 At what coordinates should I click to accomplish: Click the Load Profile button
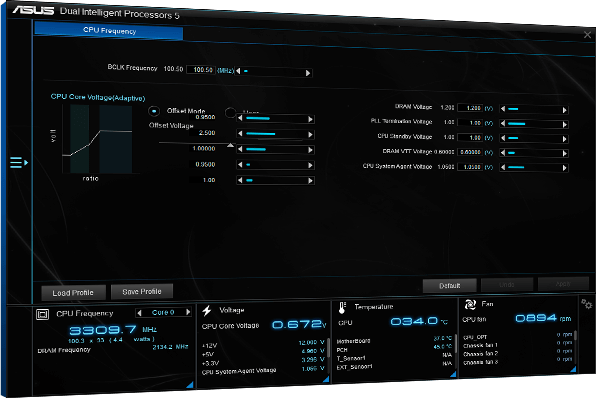click(73, 293)
